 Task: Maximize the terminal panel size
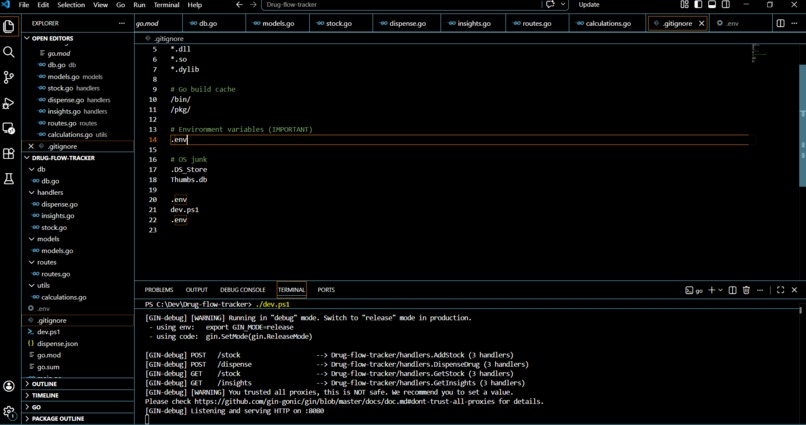780,290
